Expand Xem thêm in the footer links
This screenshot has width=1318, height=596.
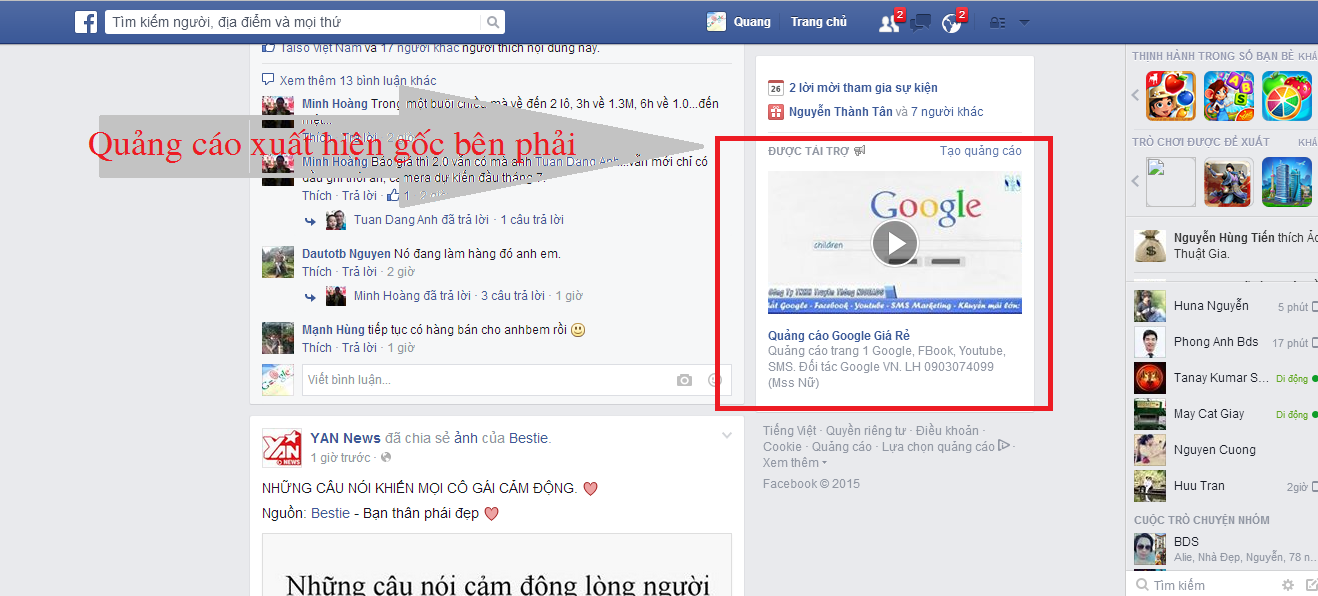click(795, 463)
